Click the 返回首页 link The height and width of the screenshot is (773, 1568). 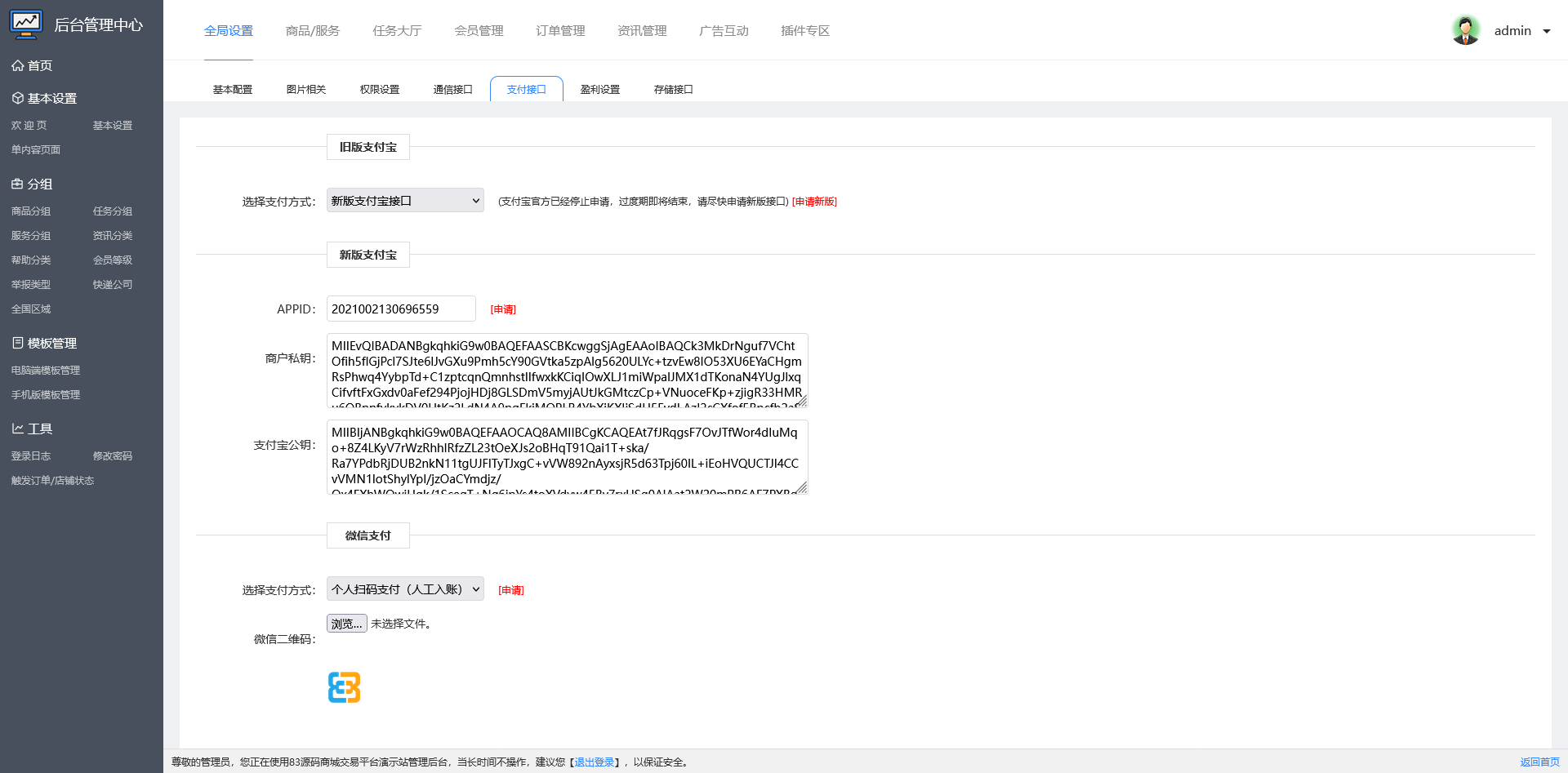[1539, 762]
